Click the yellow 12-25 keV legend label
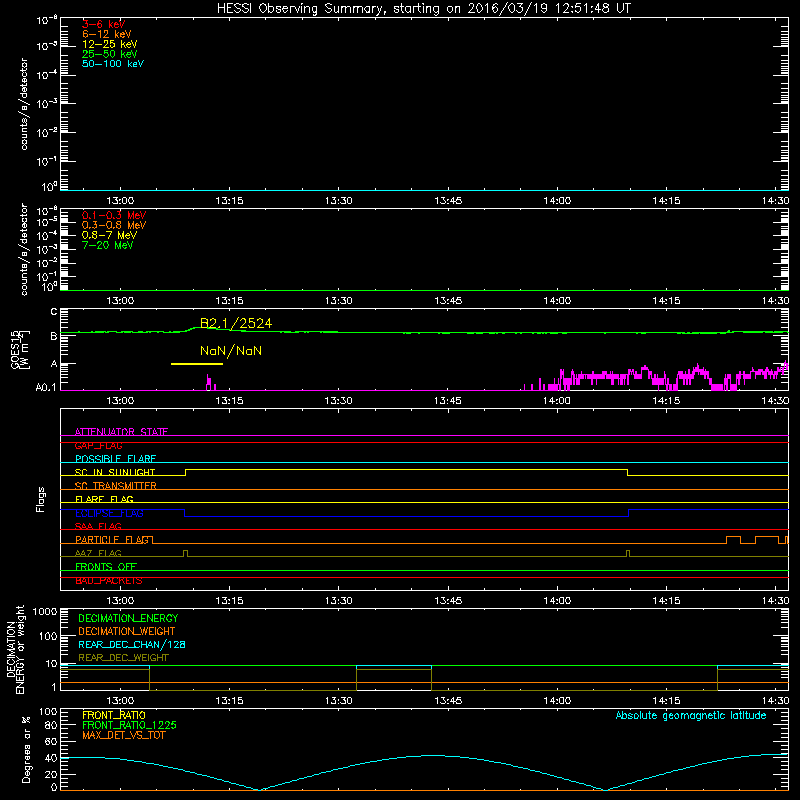Screen dimensions: 800x800 110,44
